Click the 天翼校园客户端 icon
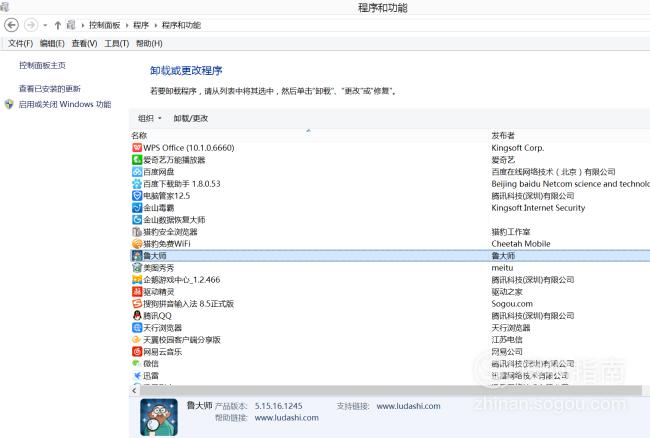650x438 pixels. click(137, 340)
